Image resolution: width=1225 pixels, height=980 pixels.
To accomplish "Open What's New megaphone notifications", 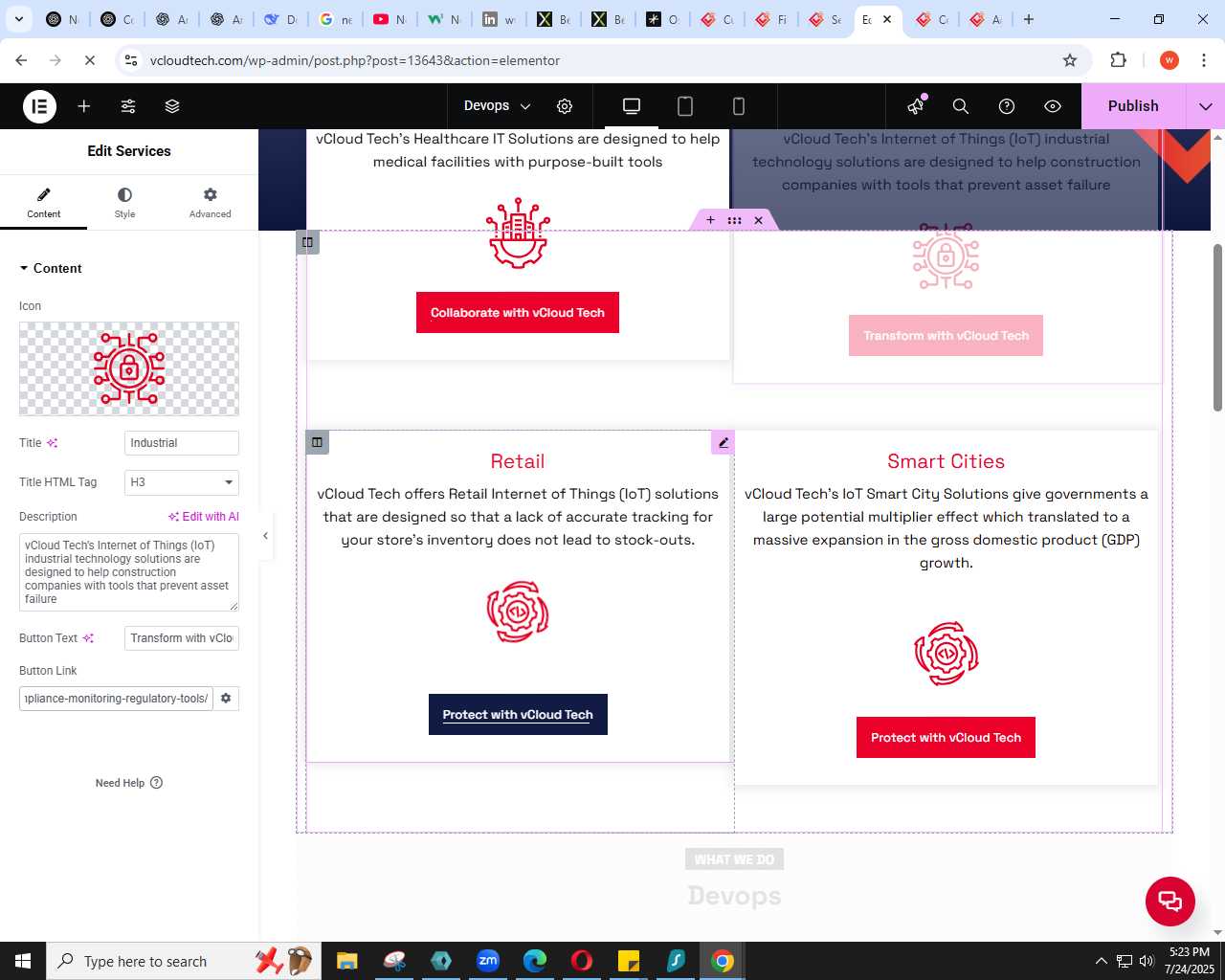I will 916,106.
